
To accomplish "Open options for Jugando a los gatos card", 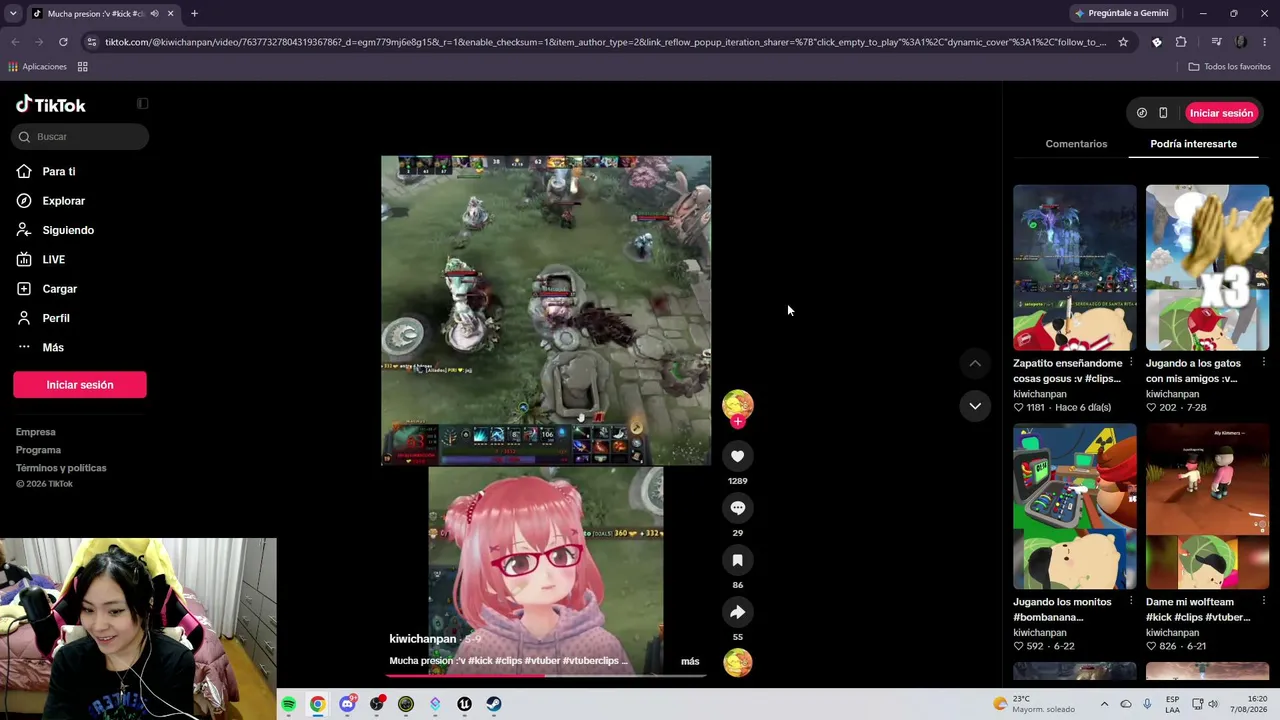I will pyautogui.click(x=1264, y=363).
